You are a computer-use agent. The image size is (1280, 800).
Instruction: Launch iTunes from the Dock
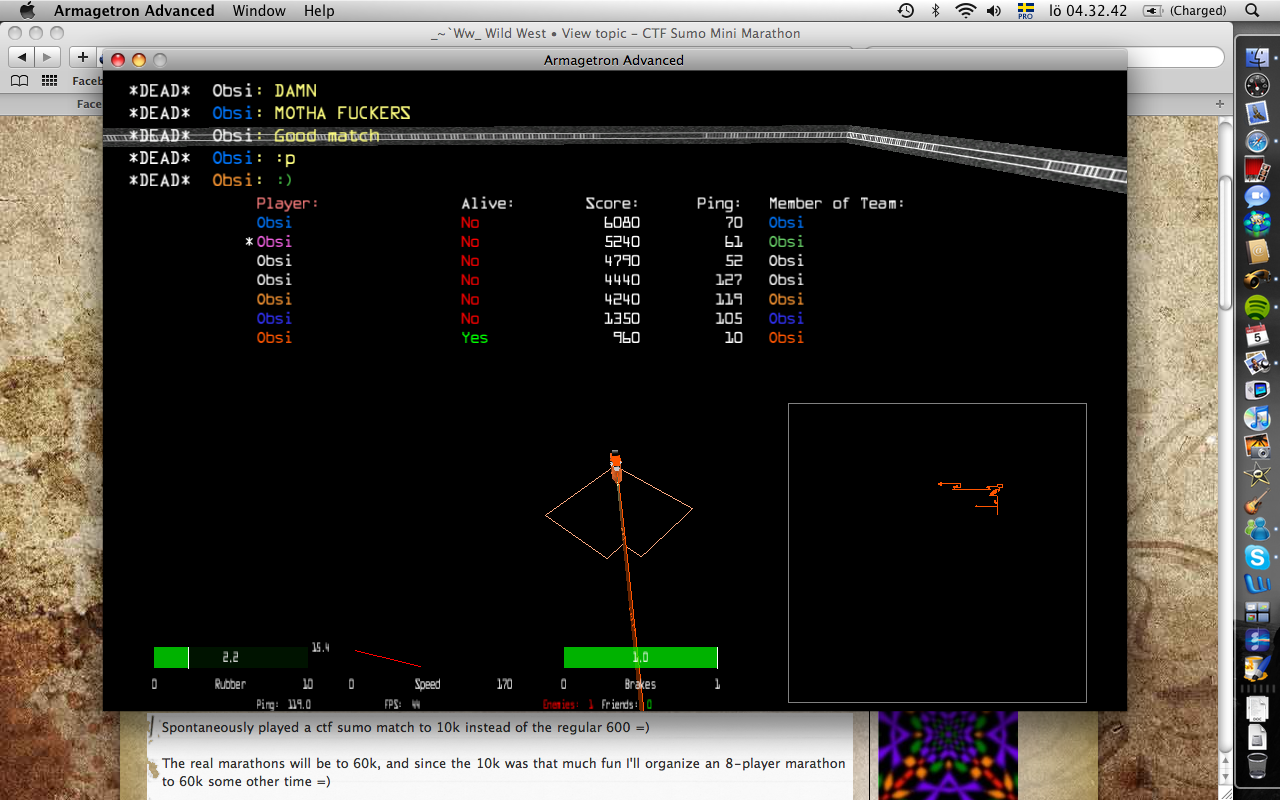click(x=1257, y=417)
